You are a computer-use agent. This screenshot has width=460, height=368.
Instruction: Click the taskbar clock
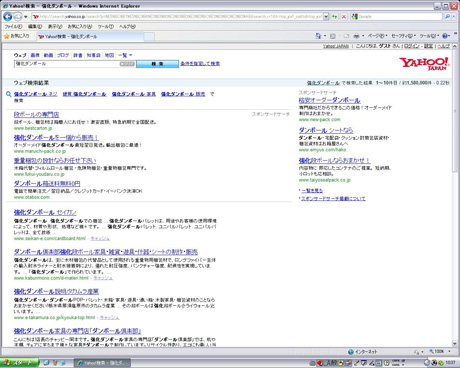click(450, 363)
